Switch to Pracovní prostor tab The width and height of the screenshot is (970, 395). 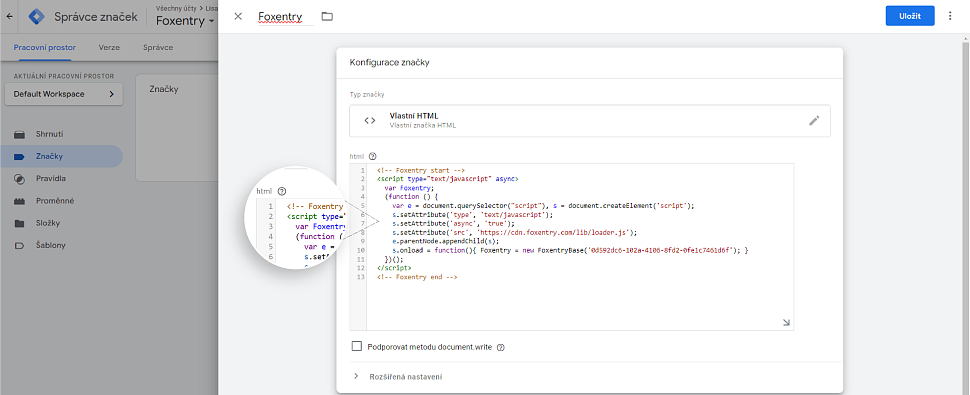[45, 47]
